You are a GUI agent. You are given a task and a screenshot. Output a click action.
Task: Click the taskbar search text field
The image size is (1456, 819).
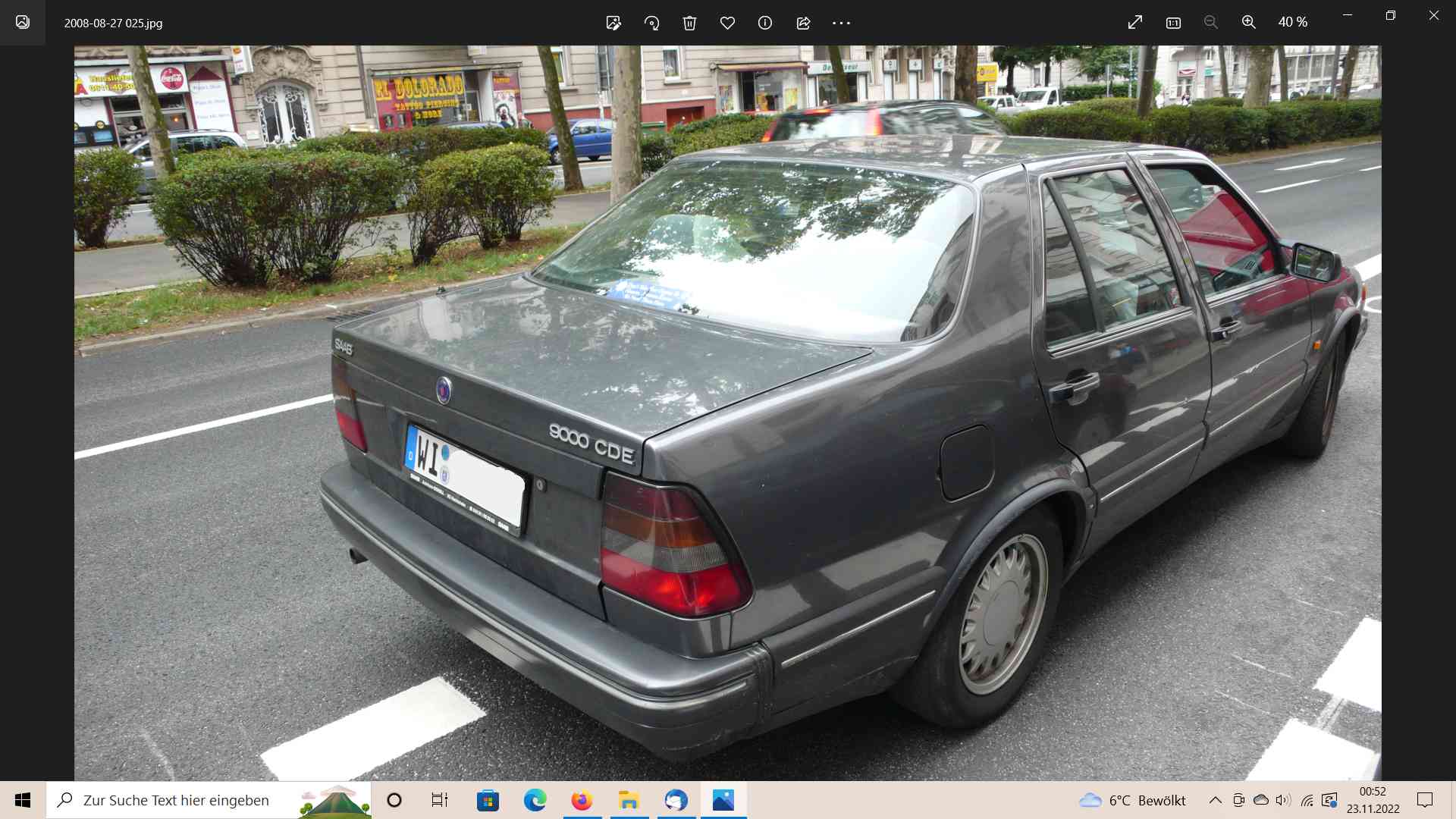click(209, 800)
